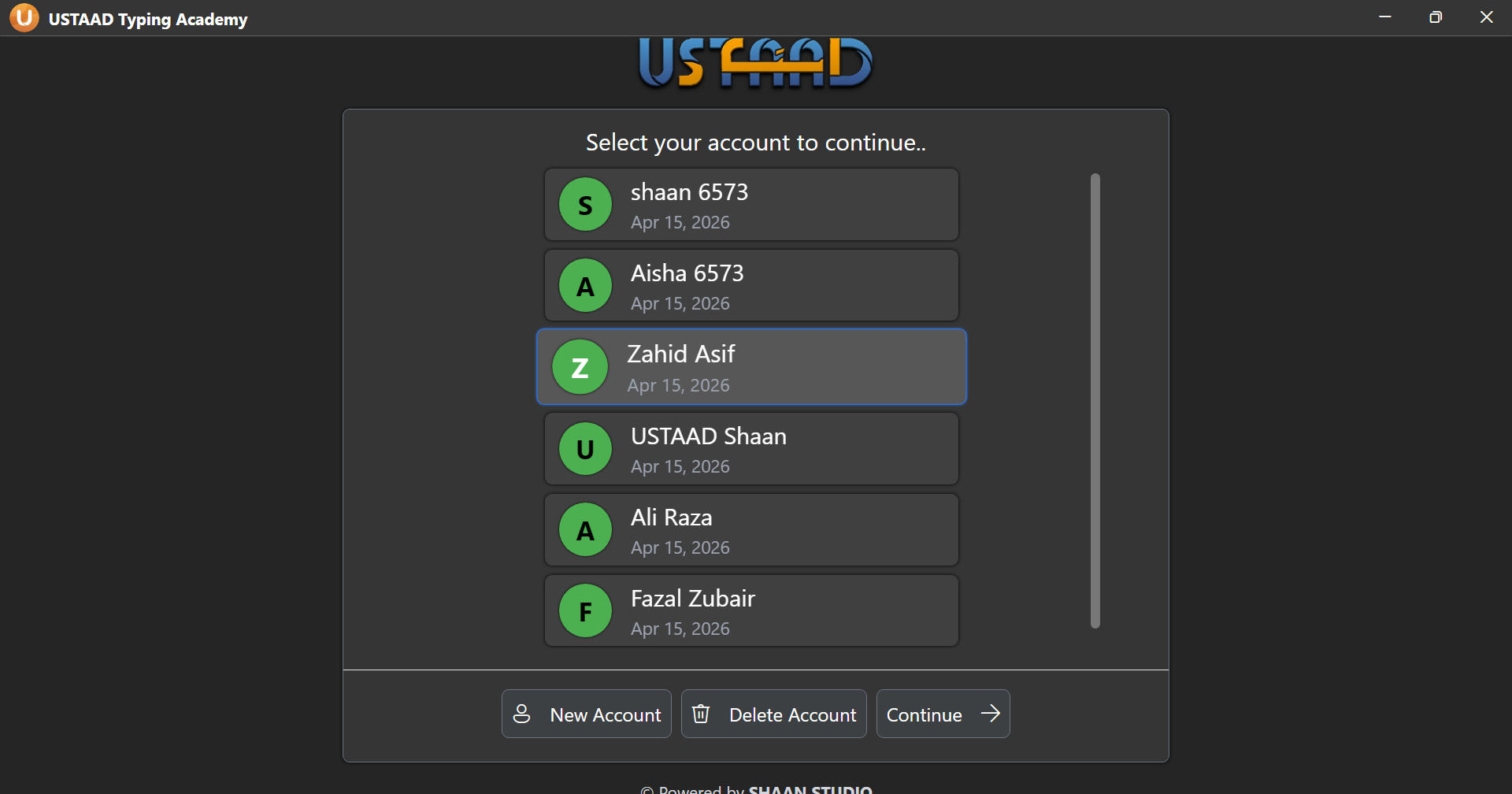Click the trash can icon
This screenshot has width=1512, height=794.
tap(700, 714)
